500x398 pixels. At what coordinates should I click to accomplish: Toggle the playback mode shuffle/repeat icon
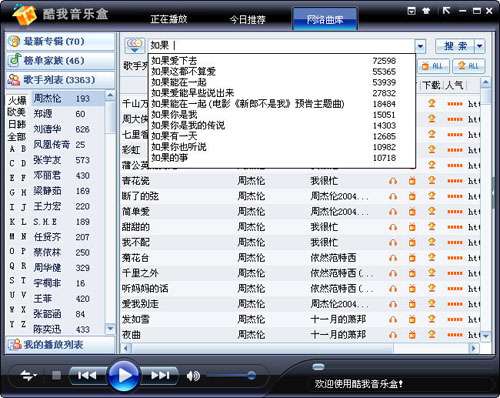point(28,376)
